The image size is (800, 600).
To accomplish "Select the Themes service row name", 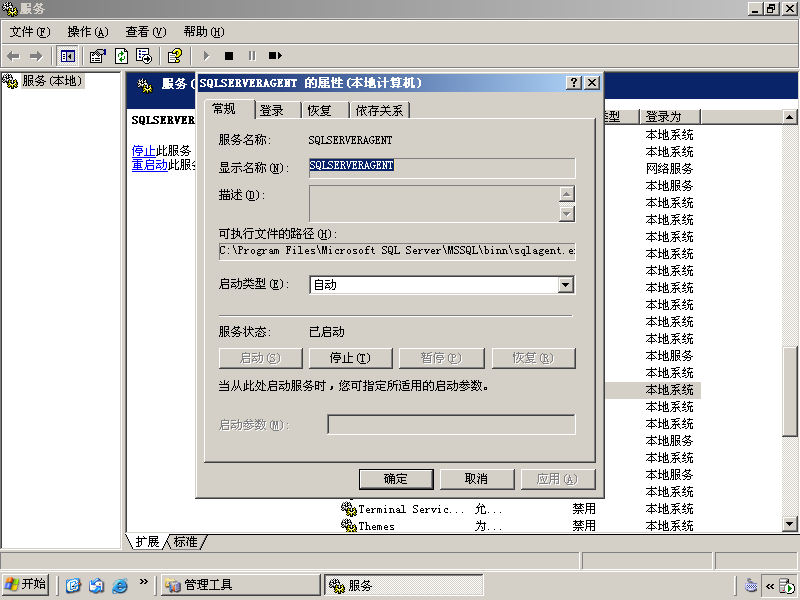I will 376,526.
